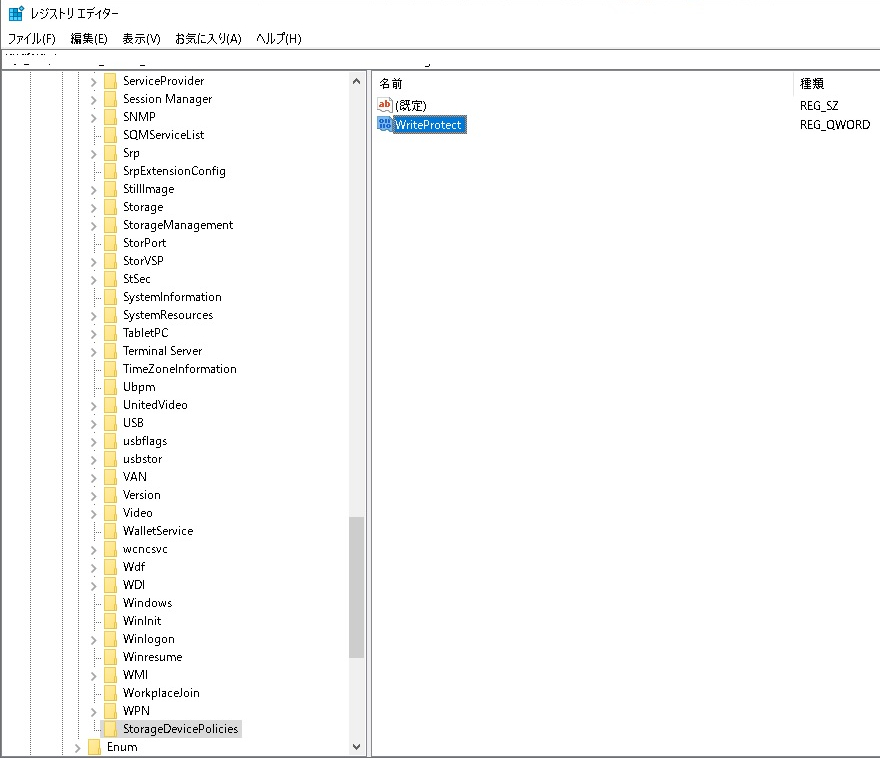Screen dimensions: 880x758
Task: Click the Storage key folder icon
Action: (110, 206)
